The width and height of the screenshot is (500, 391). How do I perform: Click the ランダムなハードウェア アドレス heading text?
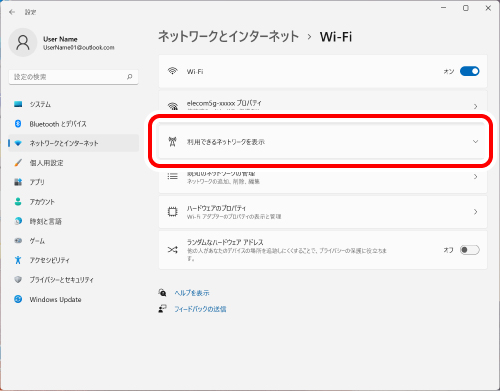(x=225, y=242)
